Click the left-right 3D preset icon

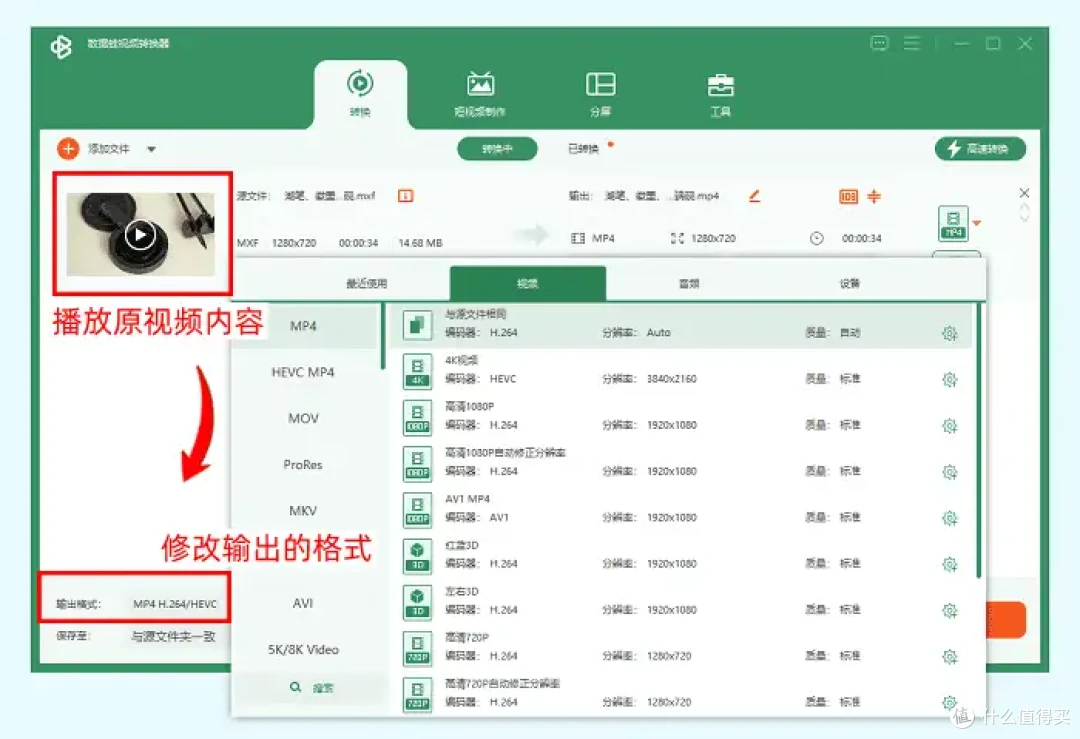coord(417,602)
